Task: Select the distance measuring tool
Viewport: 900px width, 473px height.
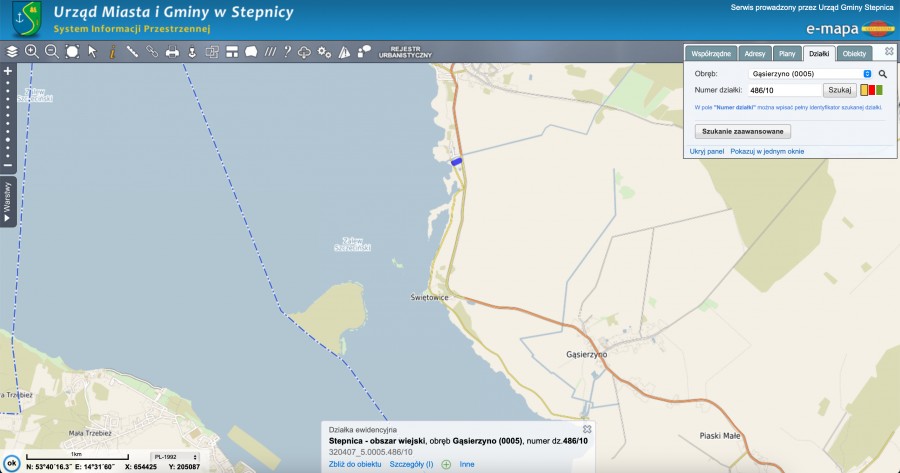Action: pos(132,51)
